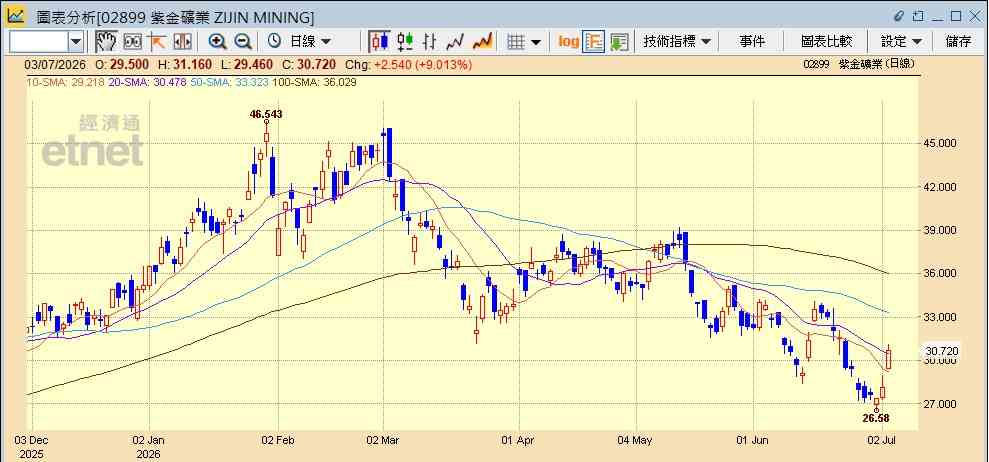The width and height of the screenshot is (989, 462).
Task: Click the 02899 紫金礦業(日線) chart label
Action: click(860, 64)
